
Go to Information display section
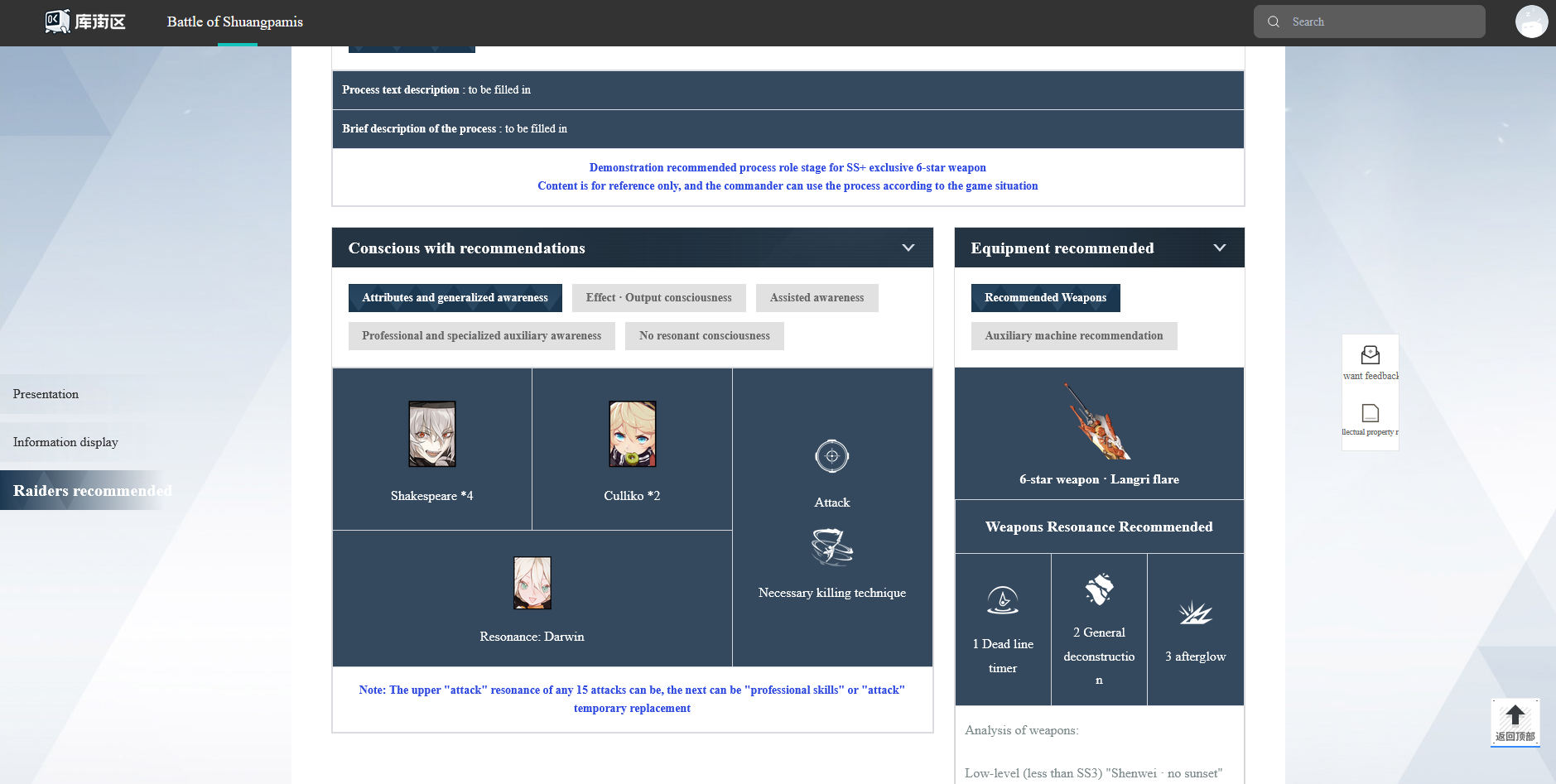pyautogui.click(x=66, y=442)
